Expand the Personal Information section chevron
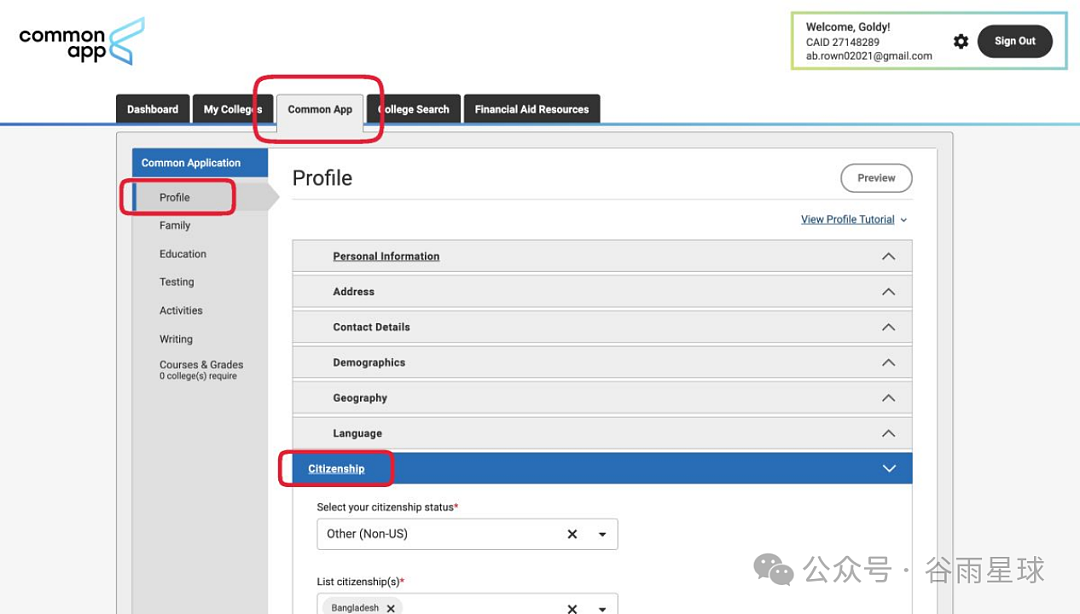The width and height of the screenshot is (1080, 614). pos(889,256)
